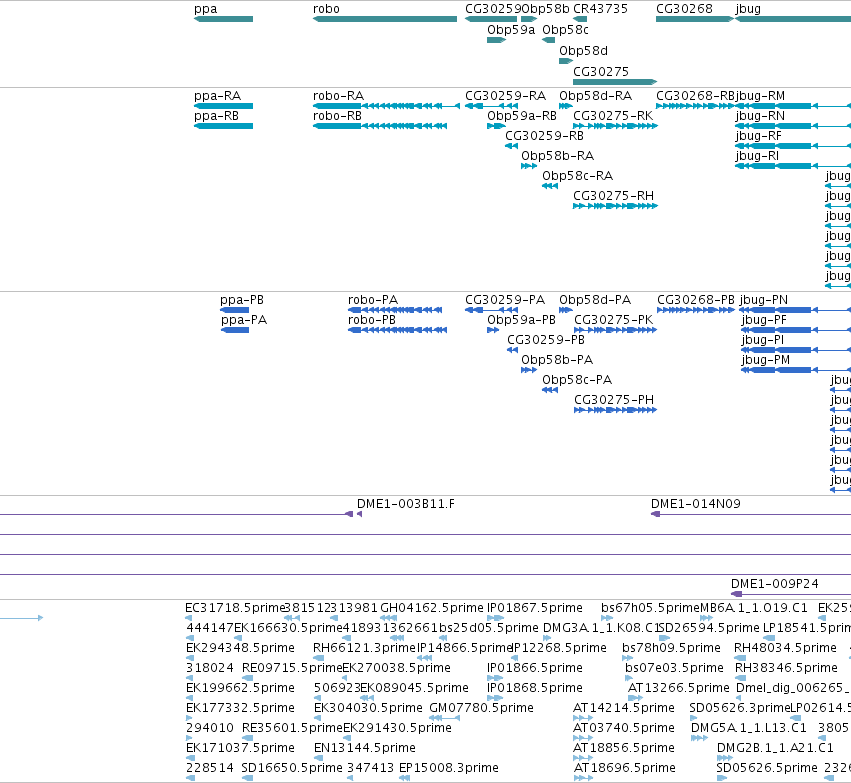Select the 'bs07e03.5prime' EST label
851x783 pixels.
point(674,668)
